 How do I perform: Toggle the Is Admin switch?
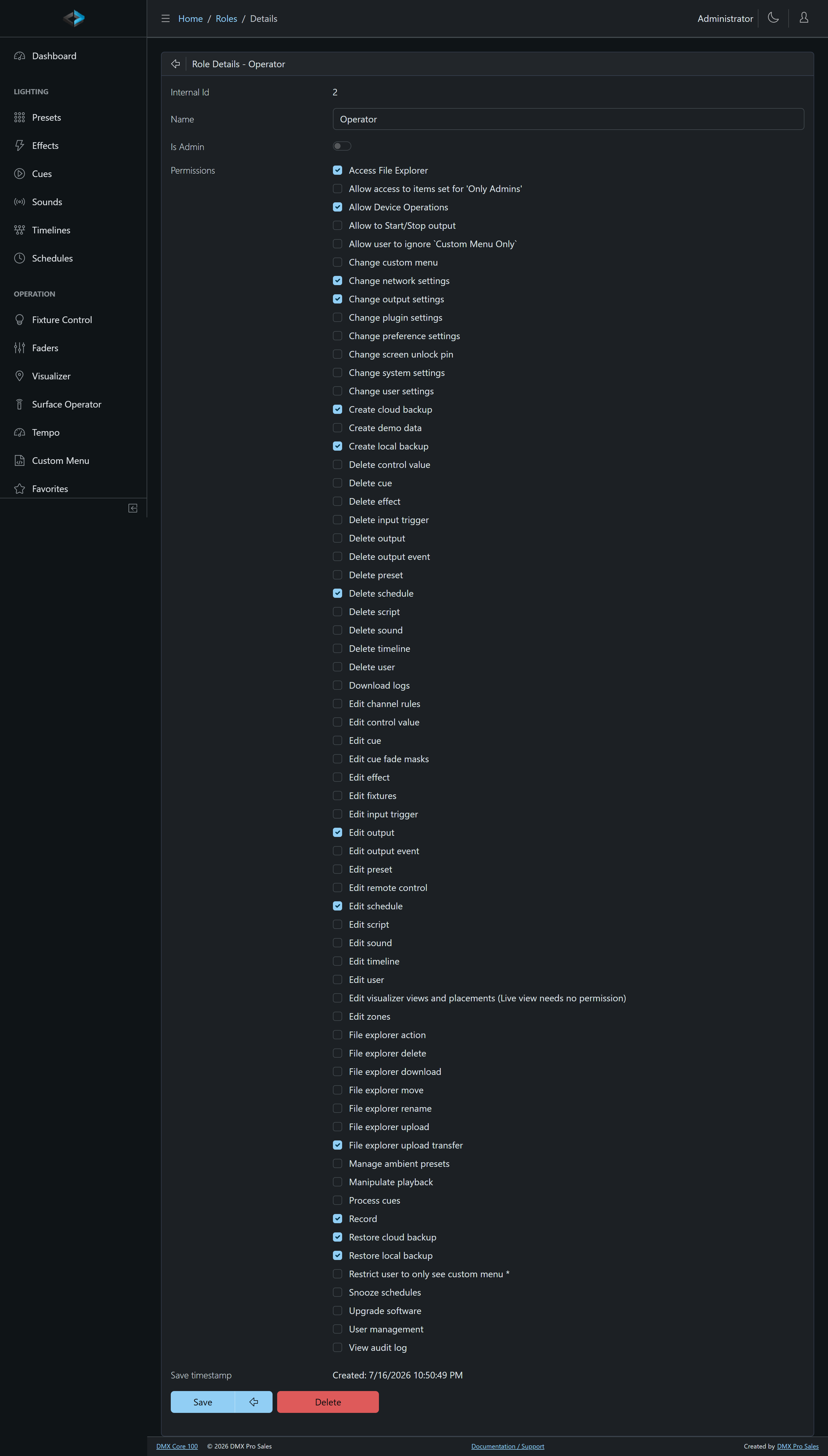(342, 146)
